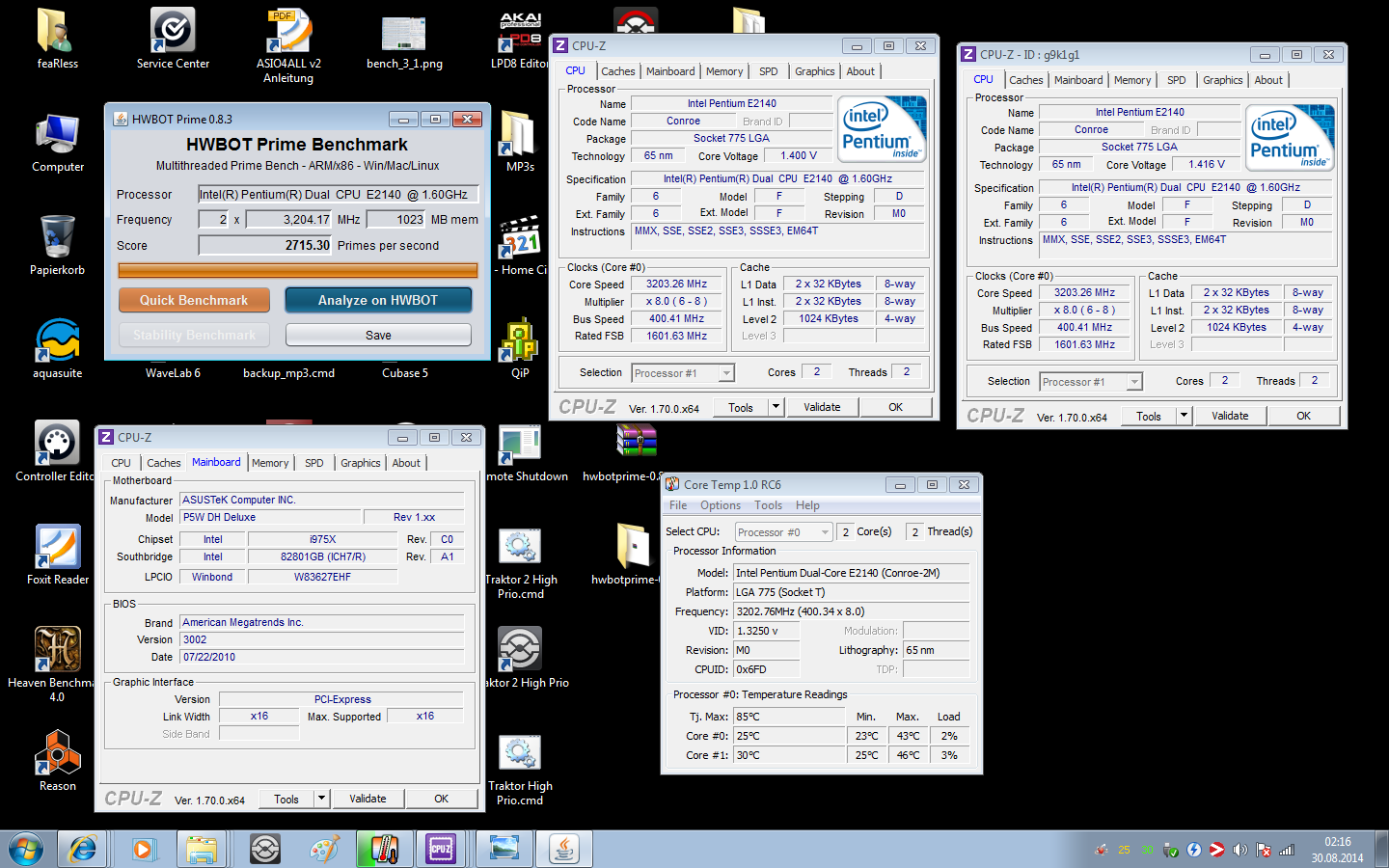Screen dimensions: 1389x868
Task: Open the Remote Shutdown desktop icon
Action: (x=520, y=451)
